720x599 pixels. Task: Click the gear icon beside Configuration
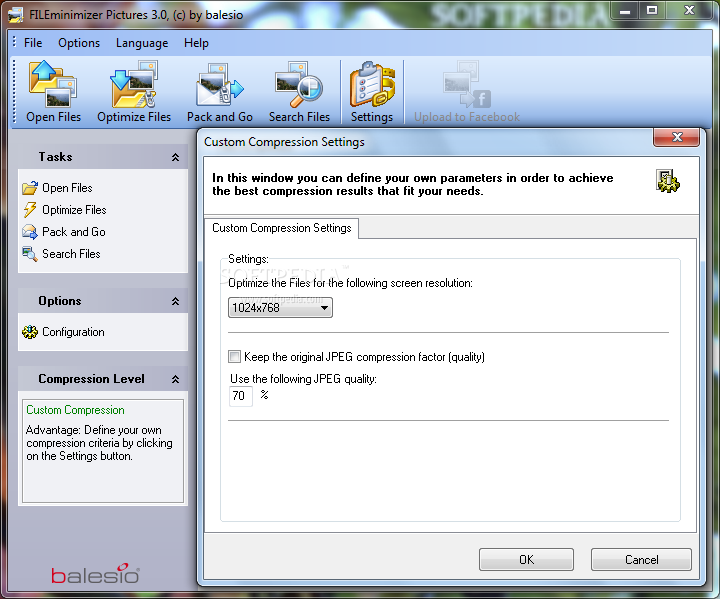[30, 332]
